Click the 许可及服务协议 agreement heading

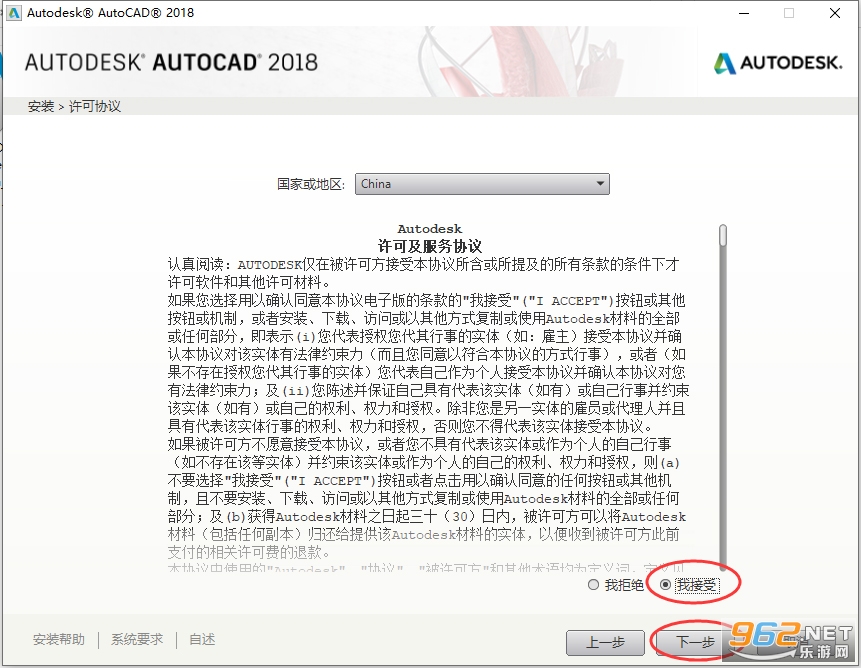430,246
